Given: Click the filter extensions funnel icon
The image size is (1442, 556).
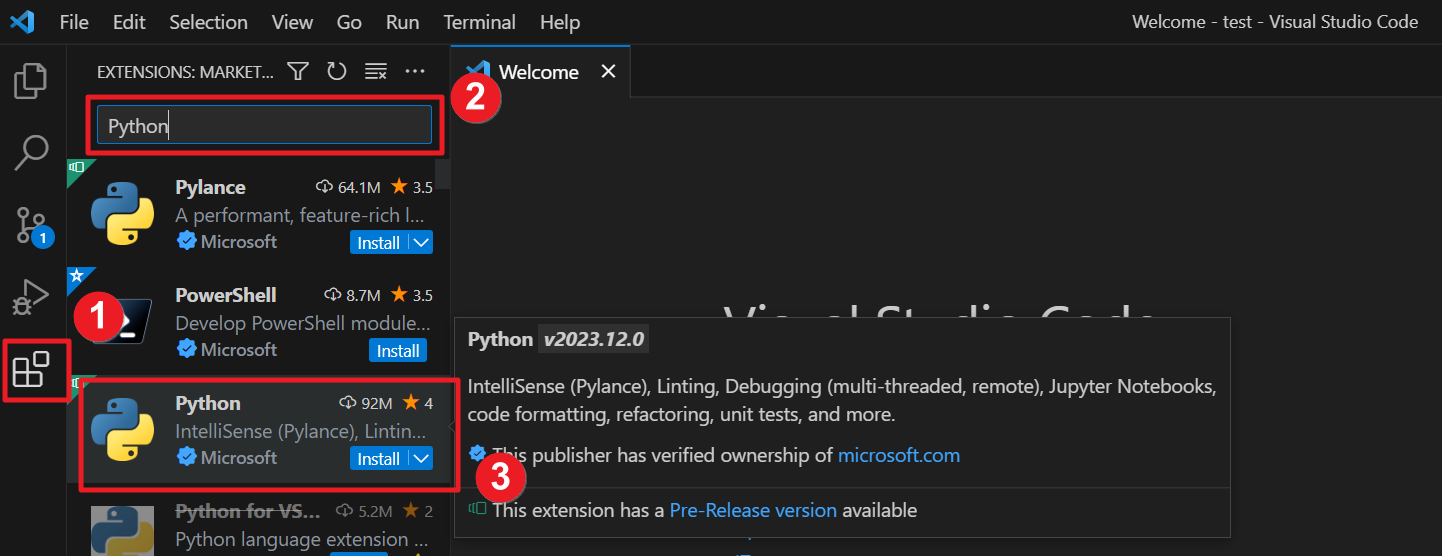Looking at the screenshot, I should [298, 71].
